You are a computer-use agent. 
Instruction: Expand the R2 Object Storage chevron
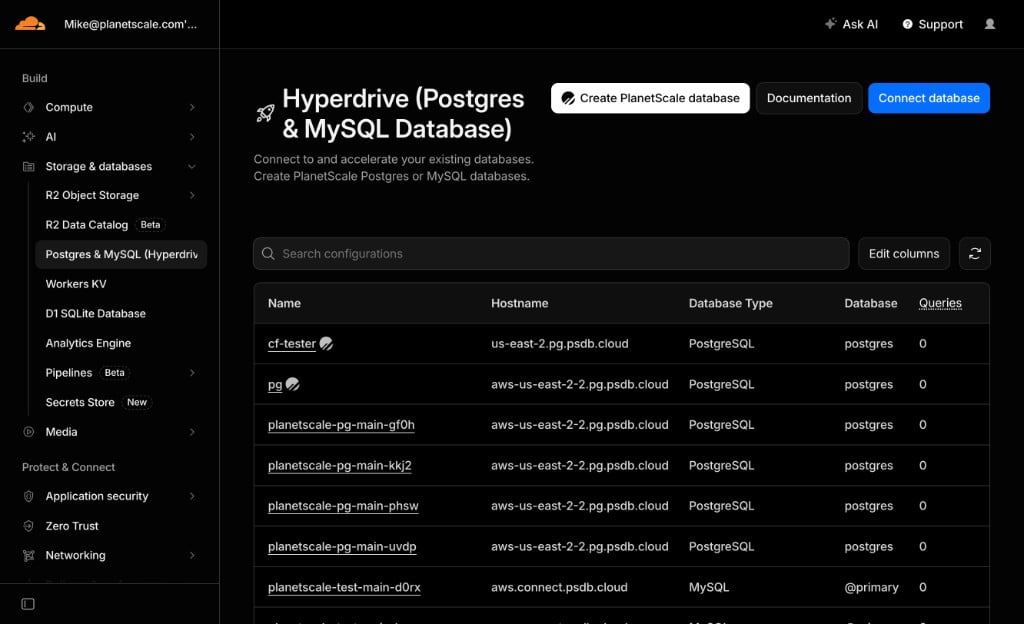(192, 195)
